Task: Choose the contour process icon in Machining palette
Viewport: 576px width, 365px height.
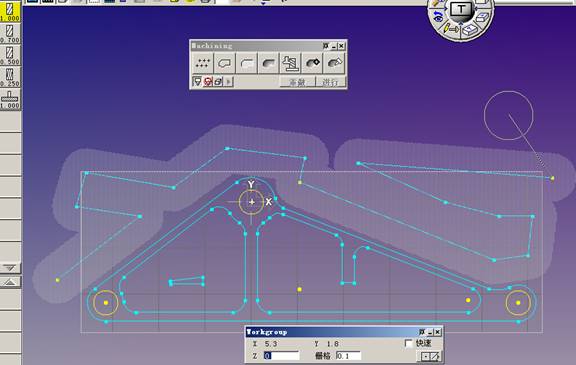Action: (224, 63)
